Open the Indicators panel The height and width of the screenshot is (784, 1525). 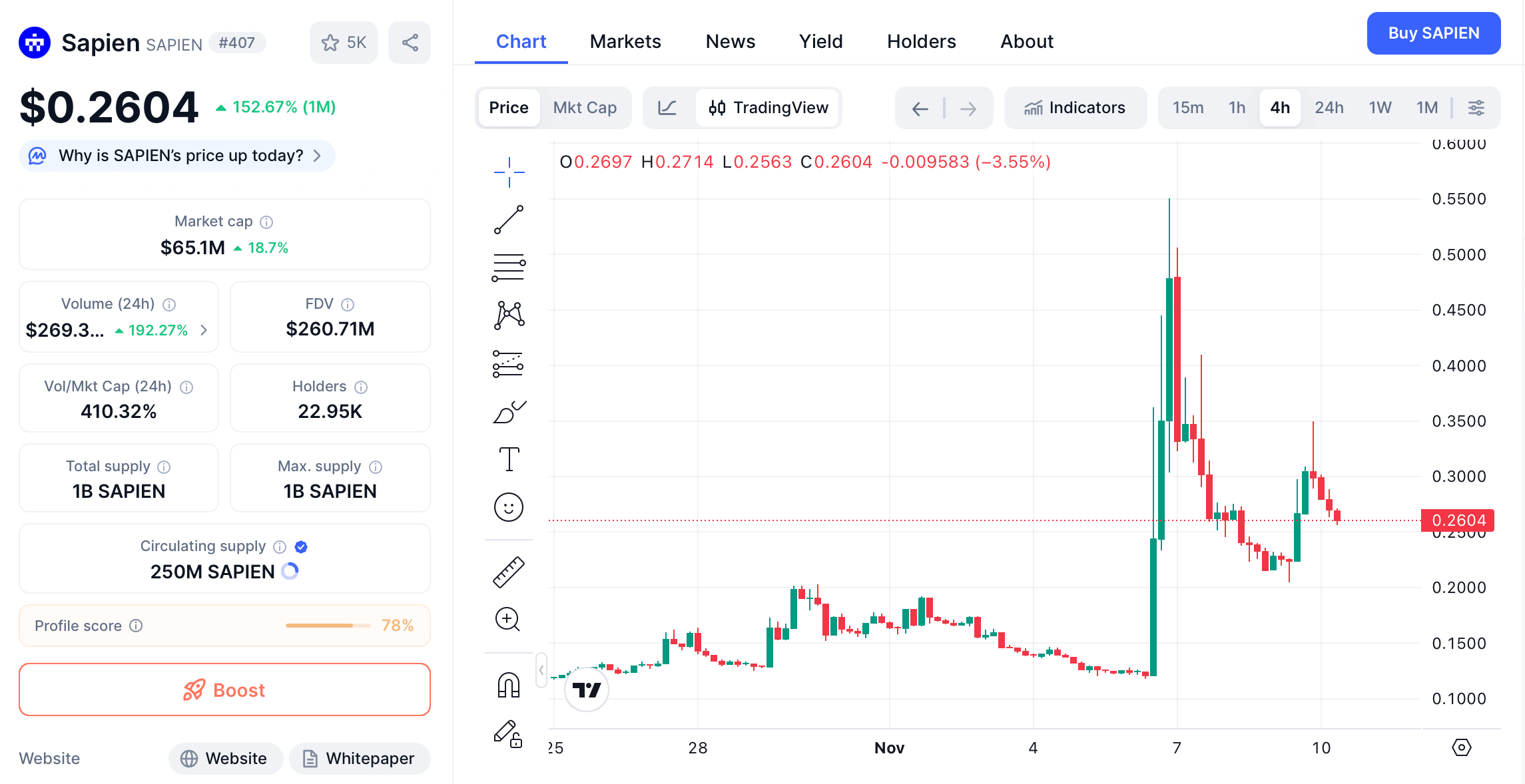[x=1075, y=107]
